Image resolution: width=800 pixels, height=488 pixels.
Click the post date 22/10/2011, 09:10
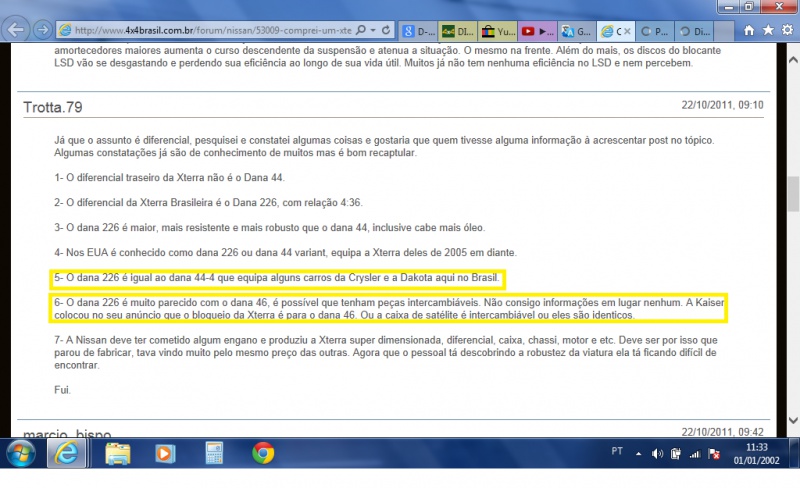722,105
